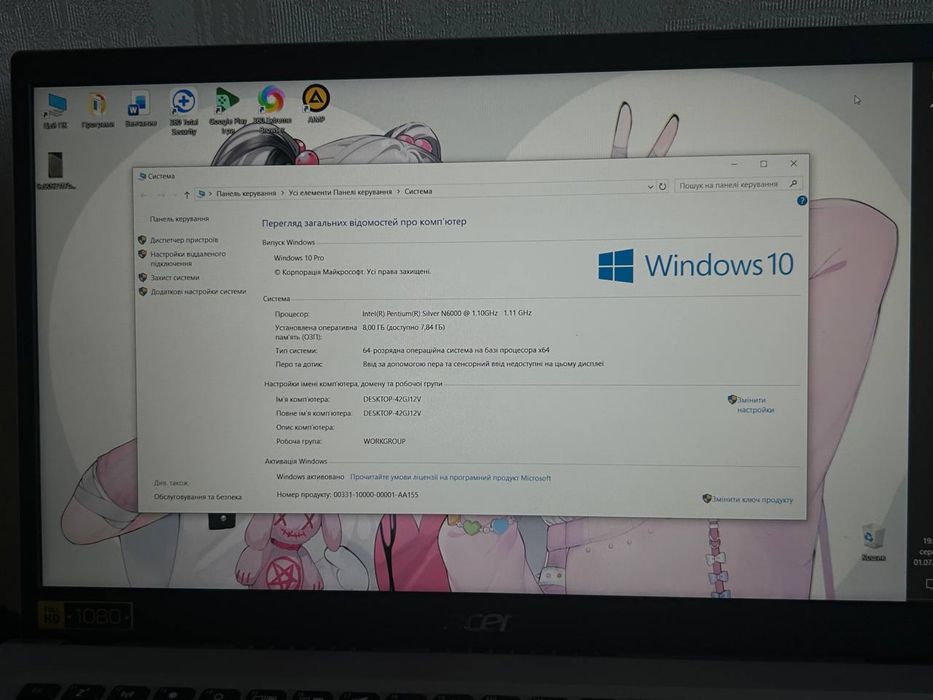Open Help with the blue question icon
Image resolution: width=933 pixels, height=700 pixels.
(x=801, y=201)
